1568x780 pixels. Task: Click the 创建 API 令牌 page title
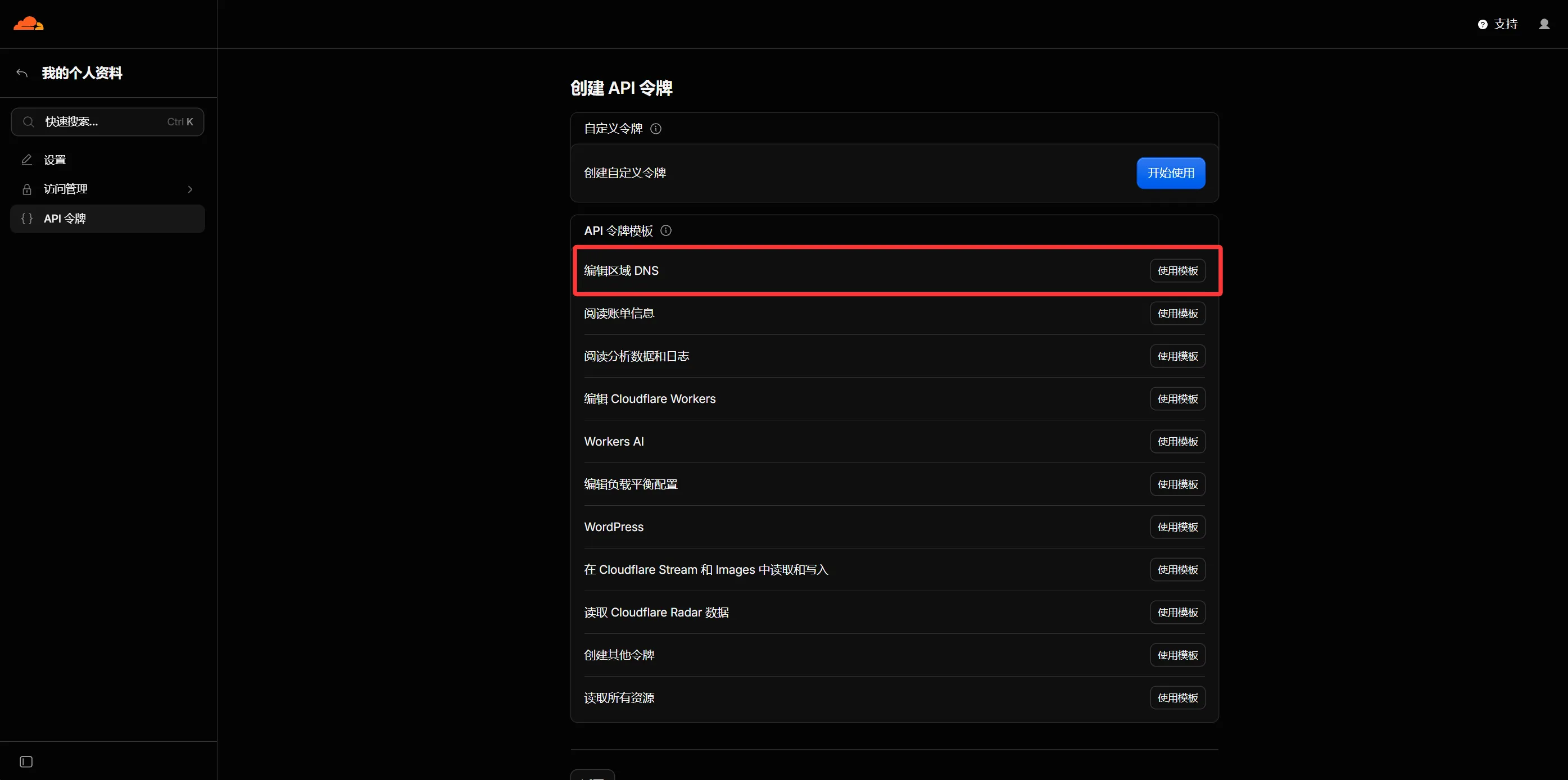tap(621, 88)
